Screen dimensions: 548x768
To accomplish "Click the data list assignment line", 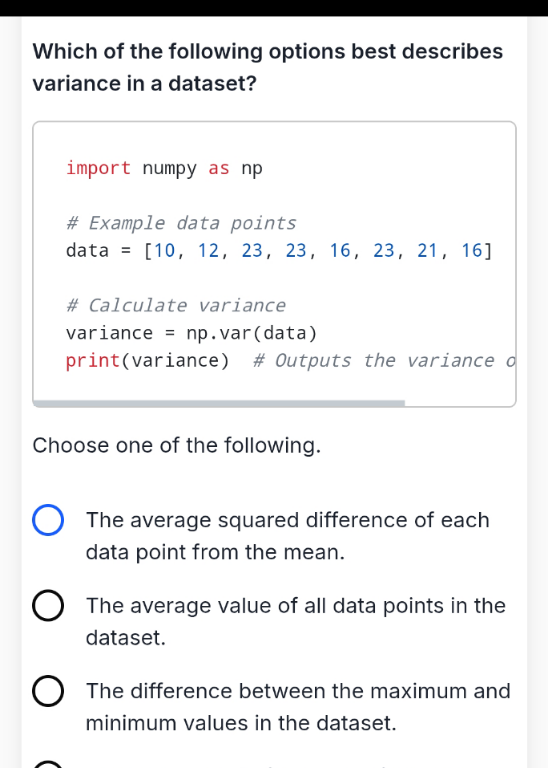I will [x=279, y=251].
